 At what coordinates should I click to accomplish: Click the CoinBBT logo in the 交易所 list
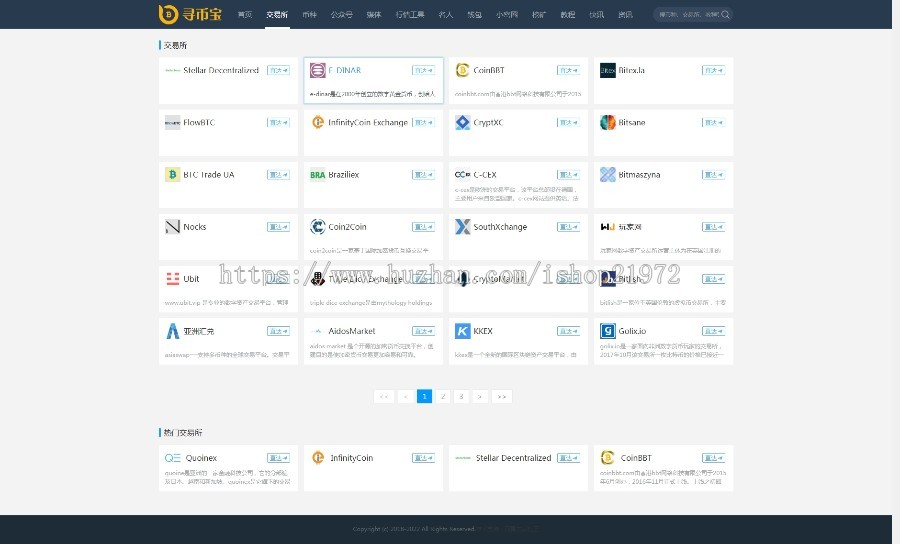[463, 70]
